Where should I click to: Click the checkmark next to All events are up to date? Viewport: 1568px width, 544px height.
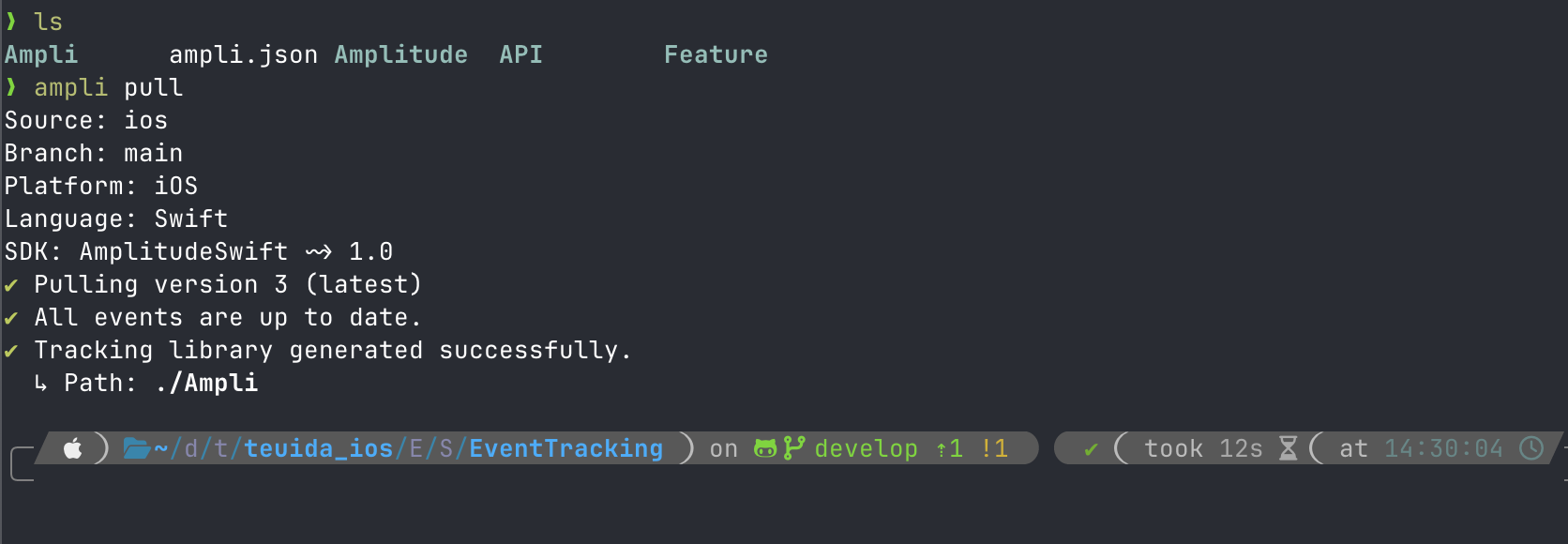[11, 318]
